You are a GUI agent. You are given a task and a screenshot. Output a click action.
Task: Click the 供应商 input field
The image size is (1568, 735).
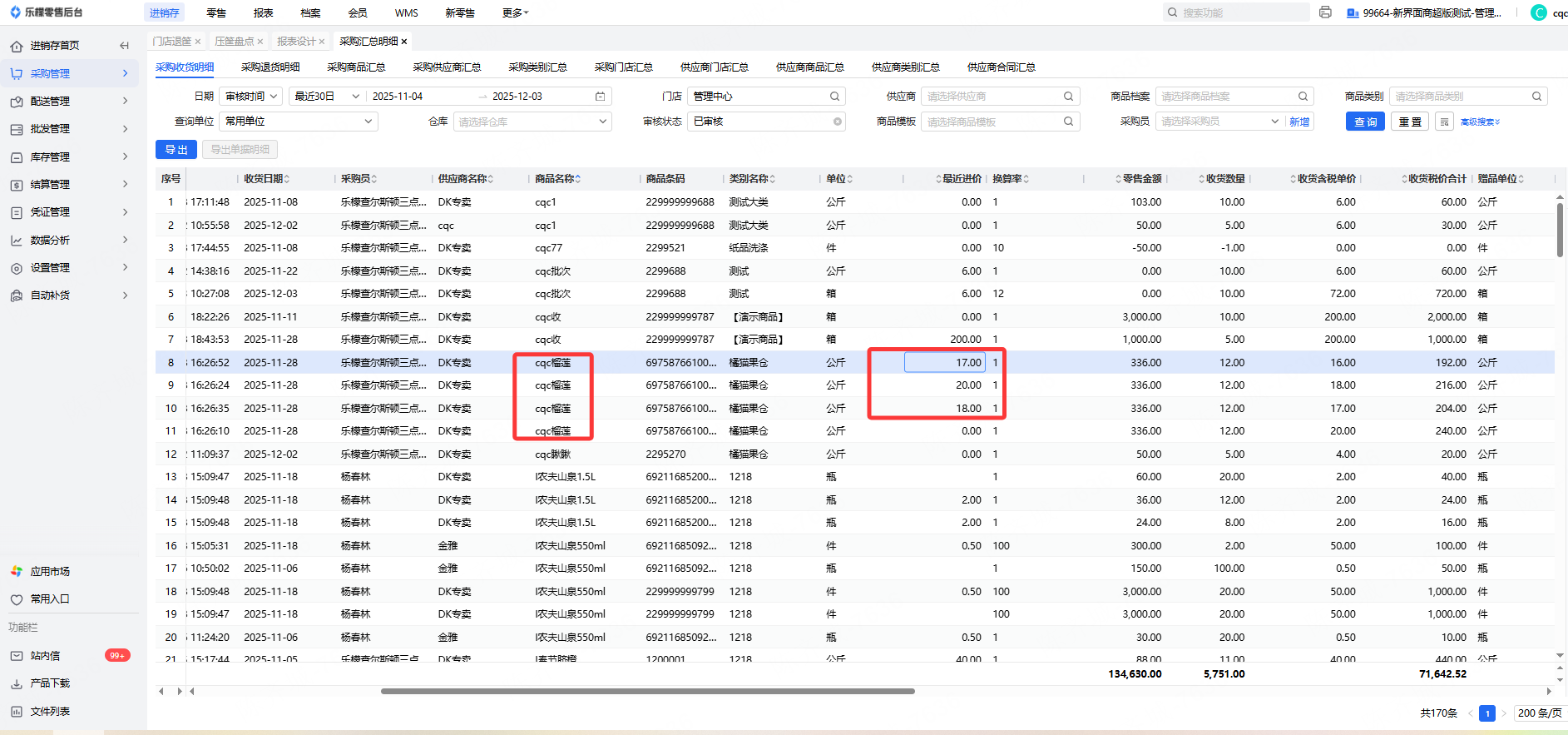tap(1000, 97)
